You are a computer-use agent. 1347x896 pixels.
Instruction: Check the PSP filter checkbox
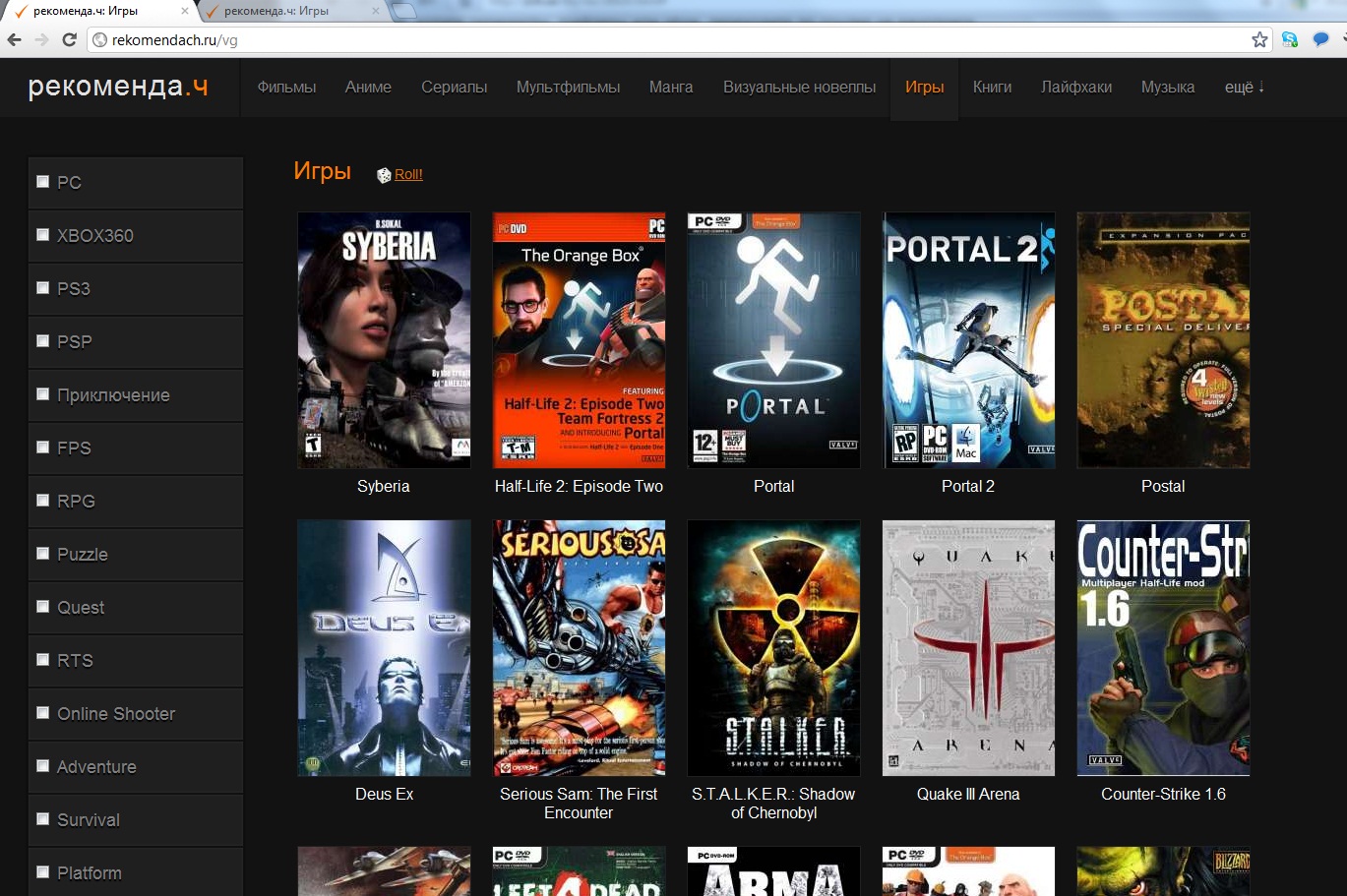pos(42,340)
